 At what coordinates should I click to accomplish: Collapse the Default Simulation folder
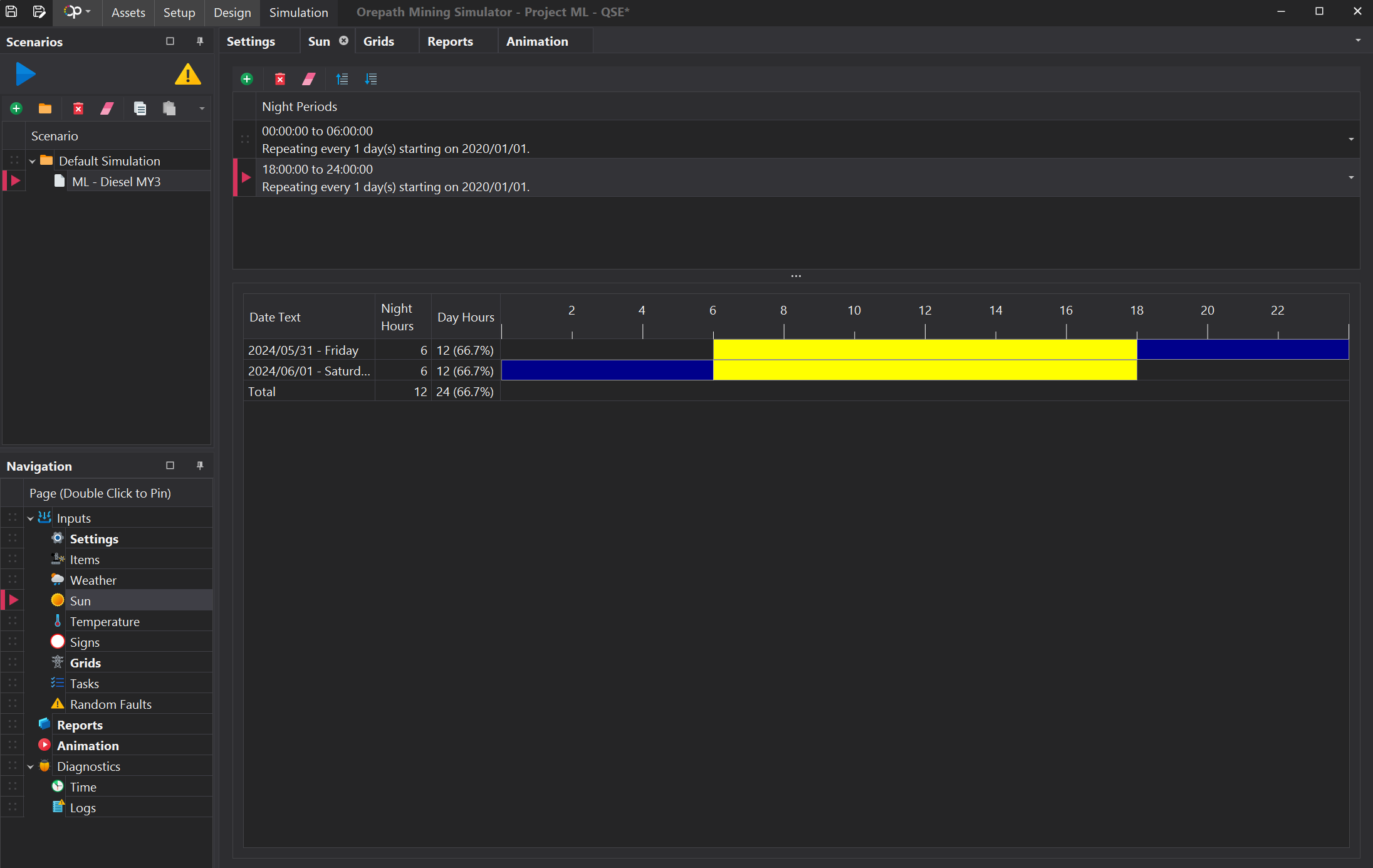32,161
